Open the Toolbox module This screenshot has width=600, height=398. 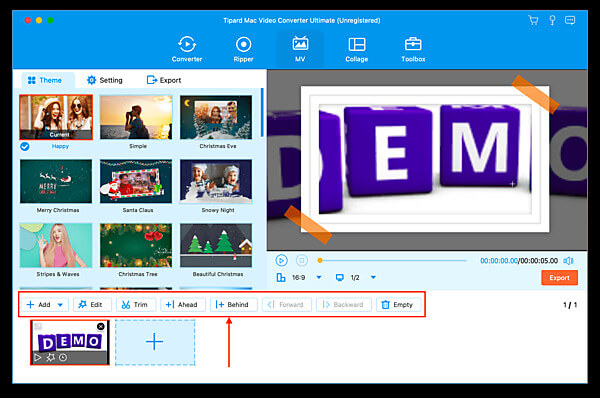coord(413,49)
